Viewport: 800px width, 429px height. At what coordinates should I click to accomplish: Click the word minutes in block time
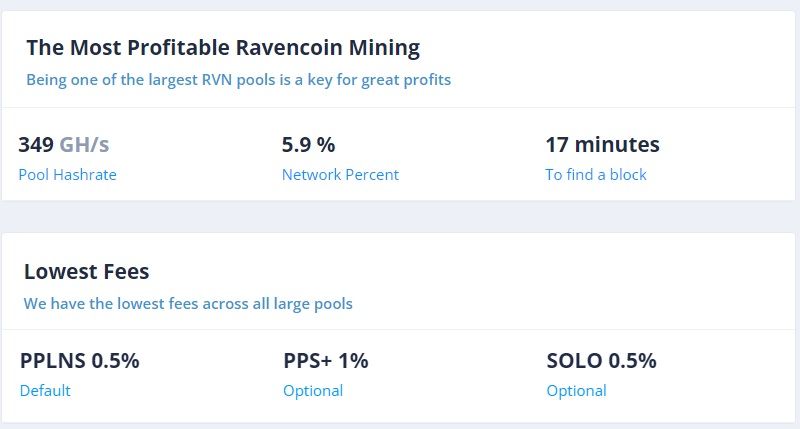tap(617, 145)
